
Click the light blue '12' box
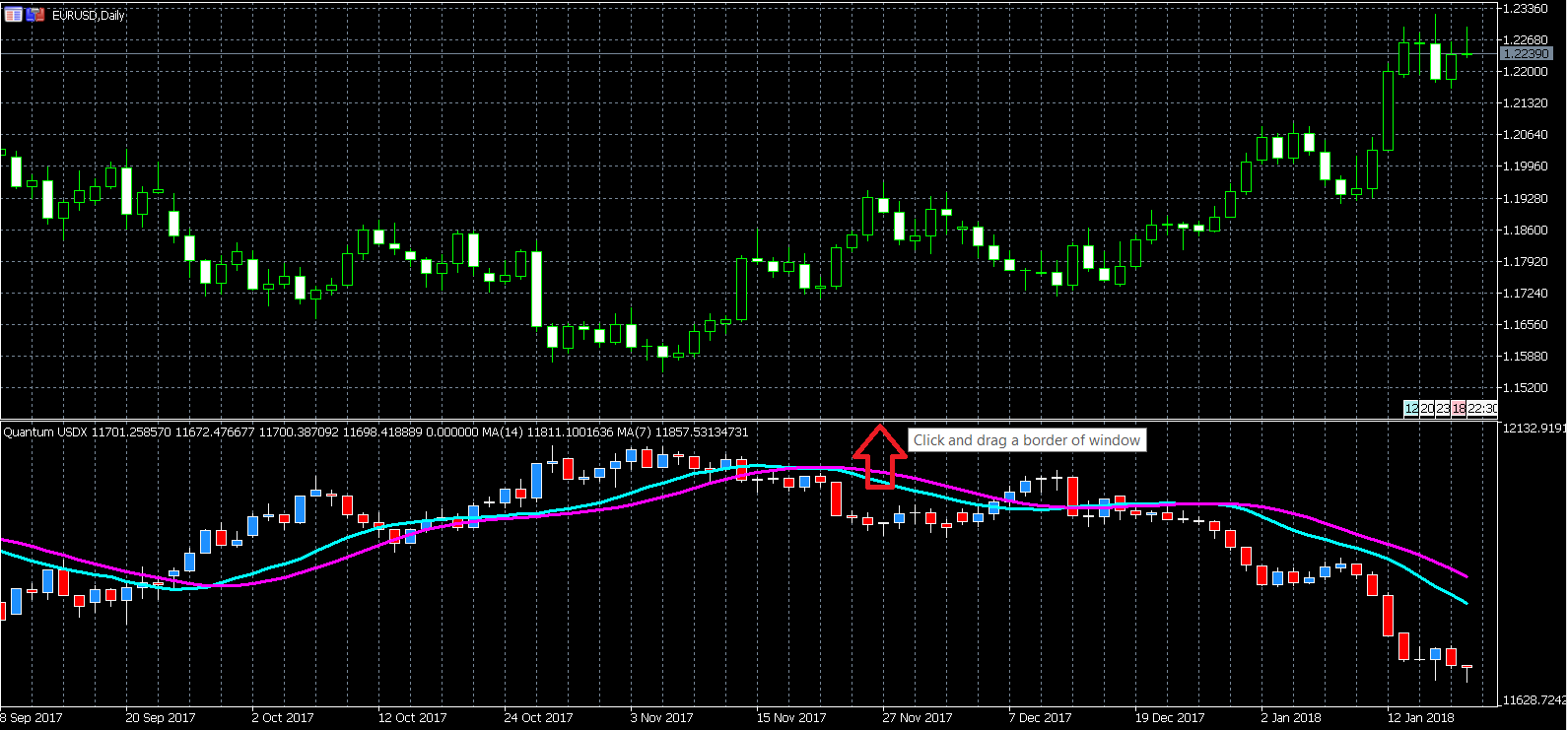(1411, 408)
